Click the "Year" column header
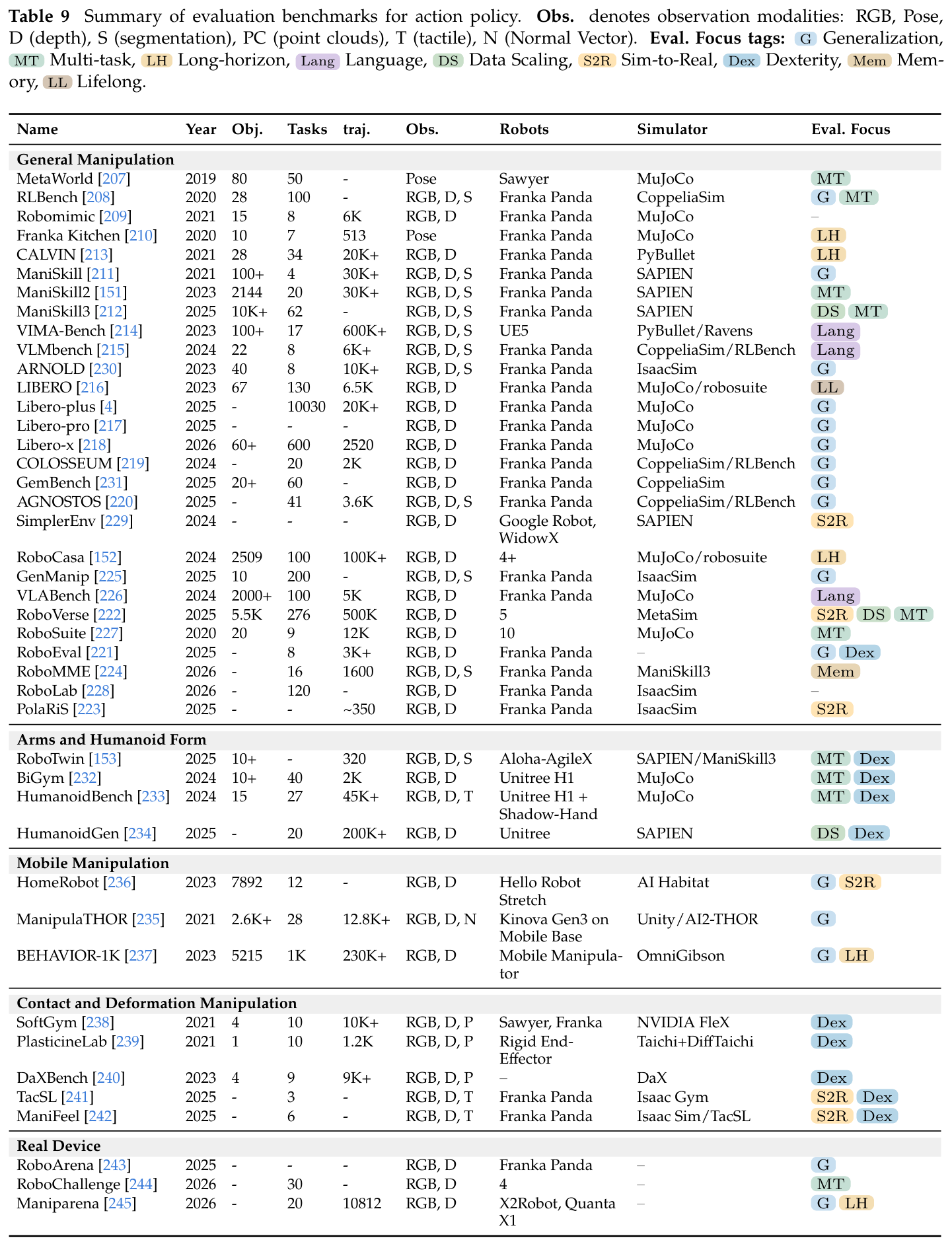952x1244 pixels. click(201, 129)
